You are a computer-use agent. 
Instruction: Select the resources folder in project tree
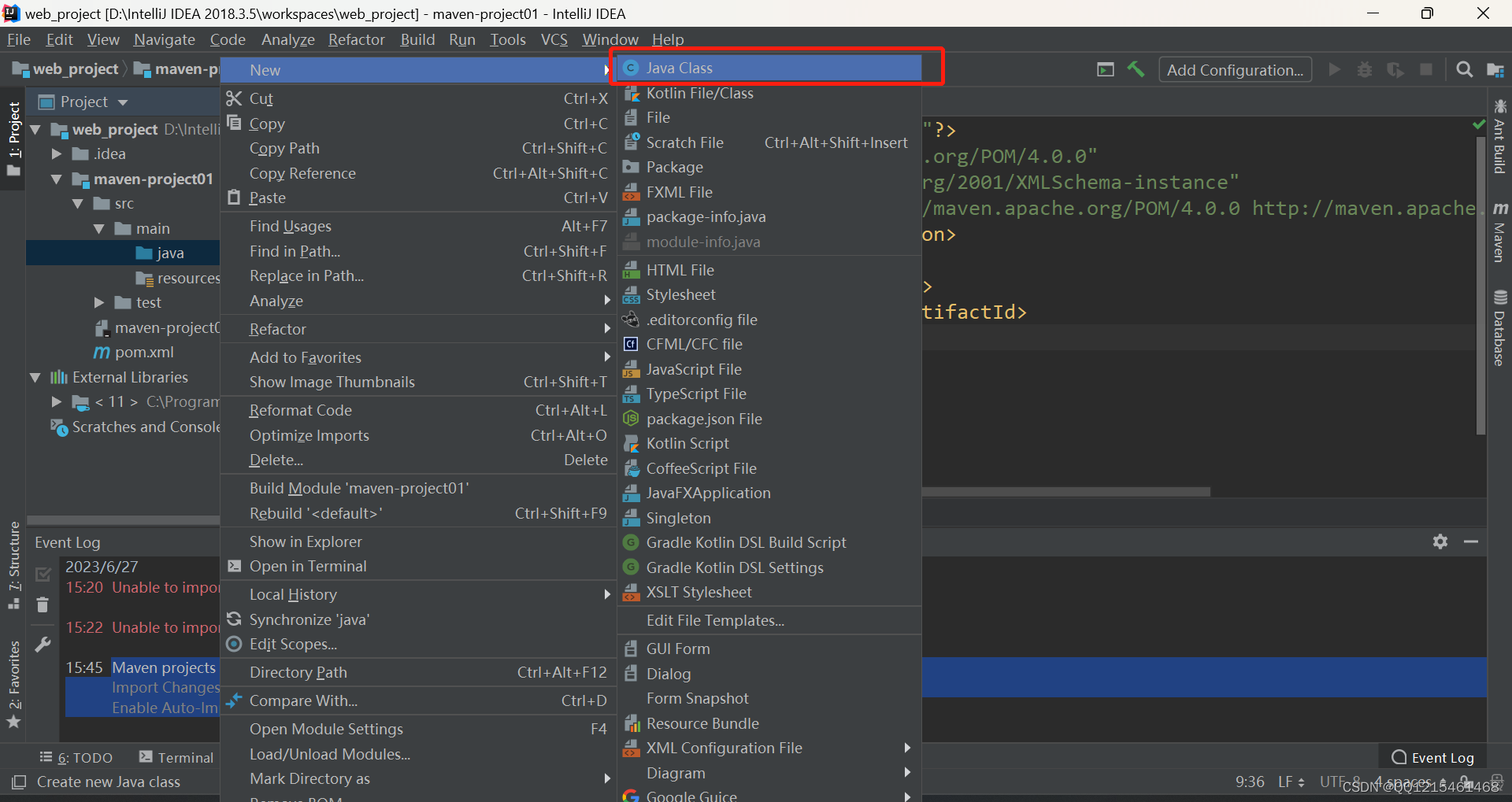coord(177,278)
